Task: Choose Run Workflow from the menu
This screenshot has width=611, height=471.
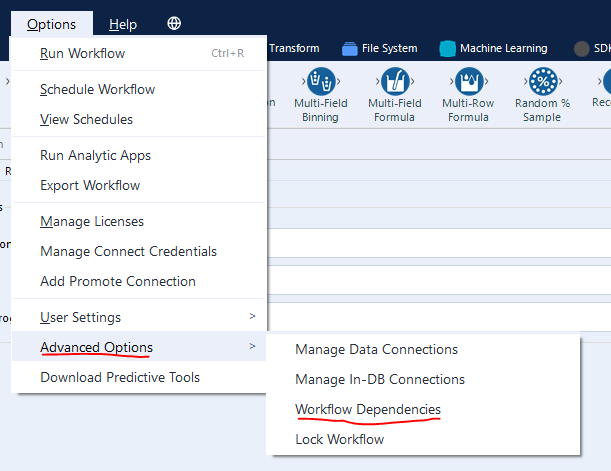Action: pos(82,53)
